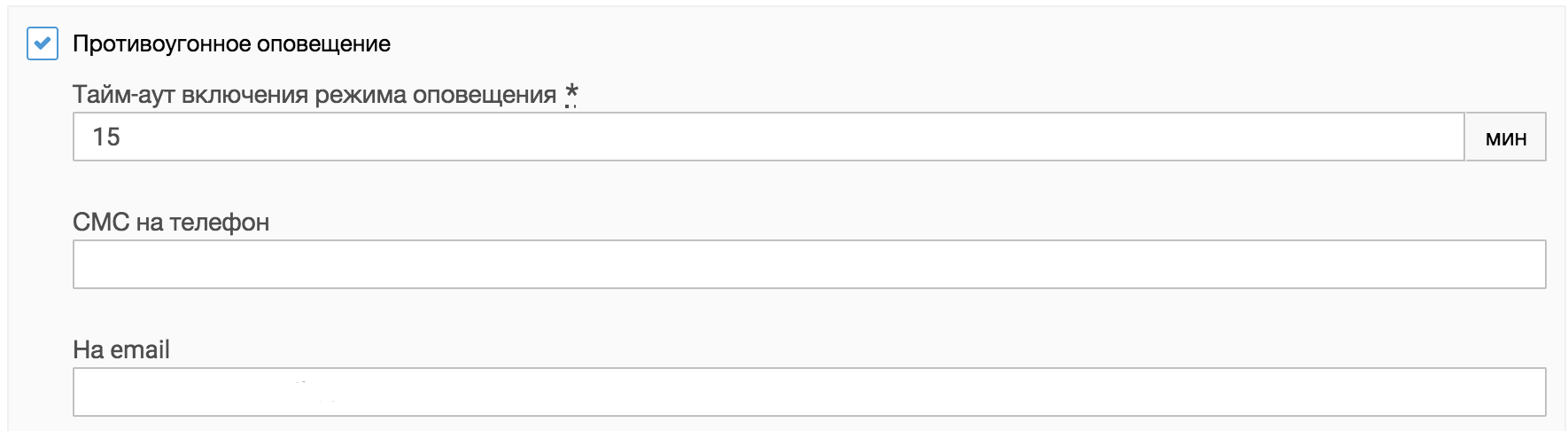Image resolution: width=1568 pixels, height=431 pixels.
Task: Click the Тайм-аут включения режима оповещения label
Action: 314,94
